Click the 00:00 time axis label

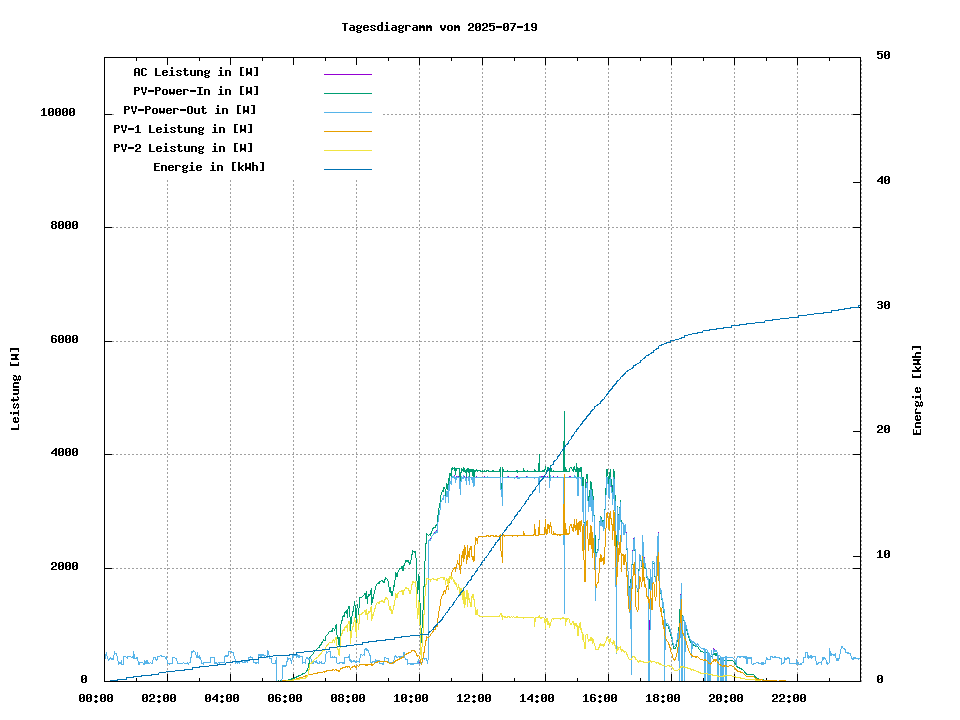click(x=96, y=698)
